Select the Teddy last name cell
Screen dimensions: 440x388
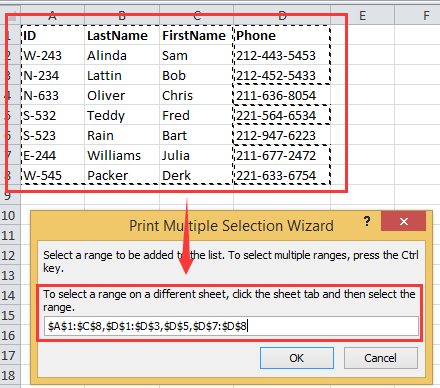tap(122, 115)
